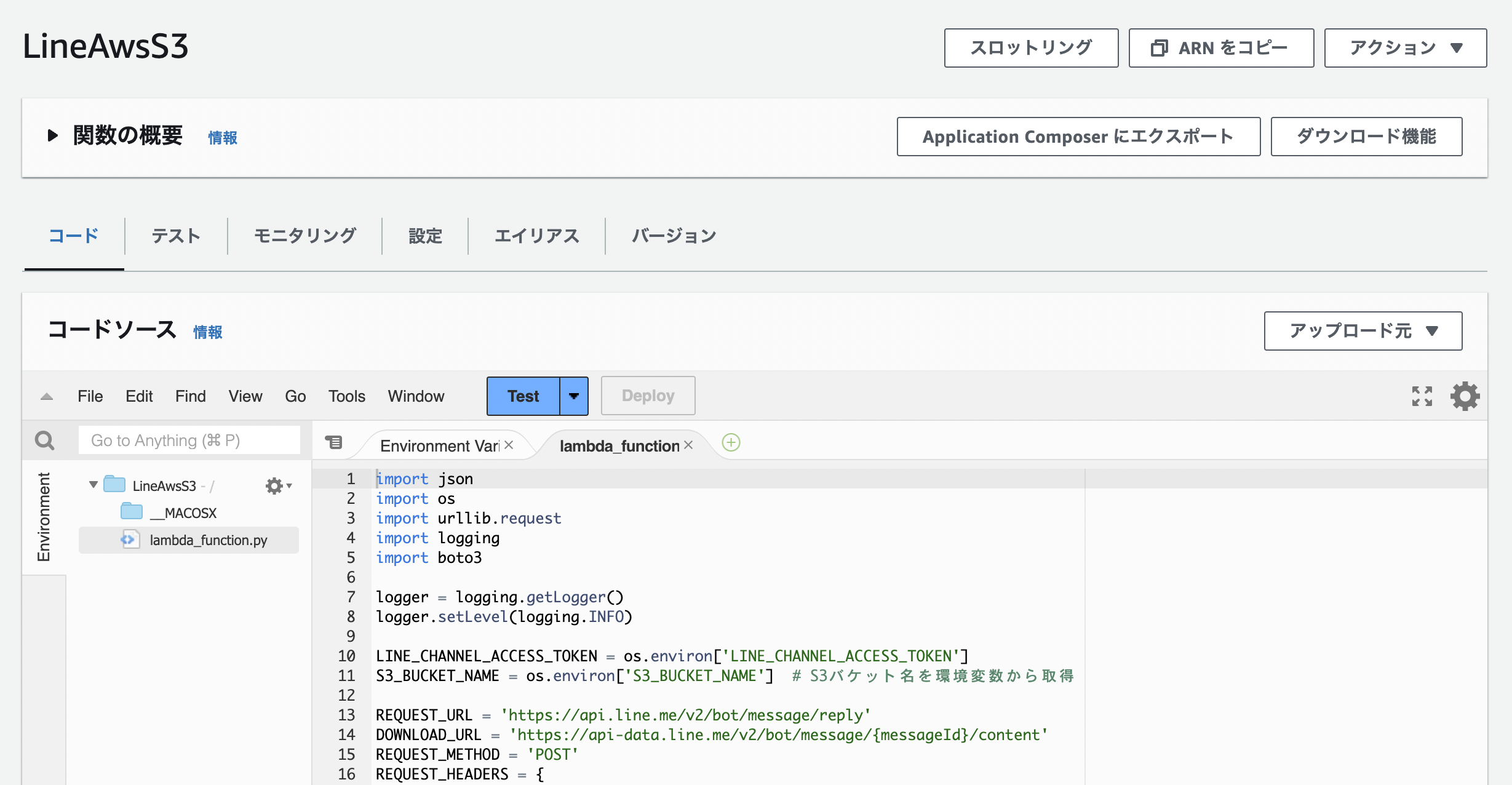The image size is (1512, 785).
Task: Open the Test button dropdown arrow
Action: (574, 396)
